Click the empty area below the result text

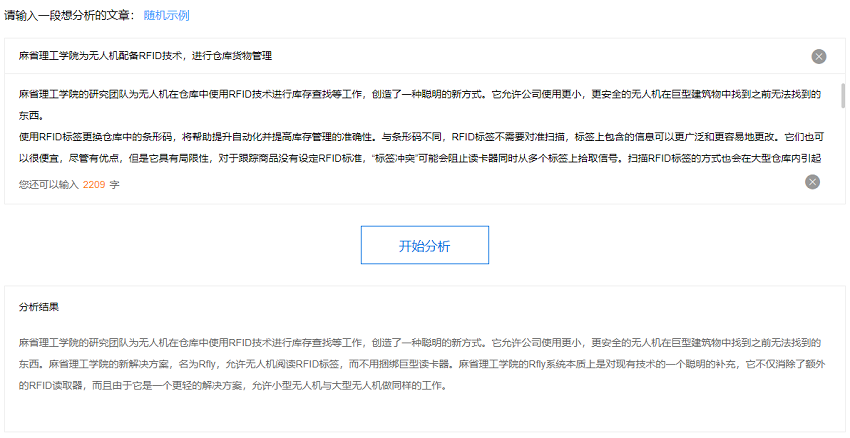[420, 415]
